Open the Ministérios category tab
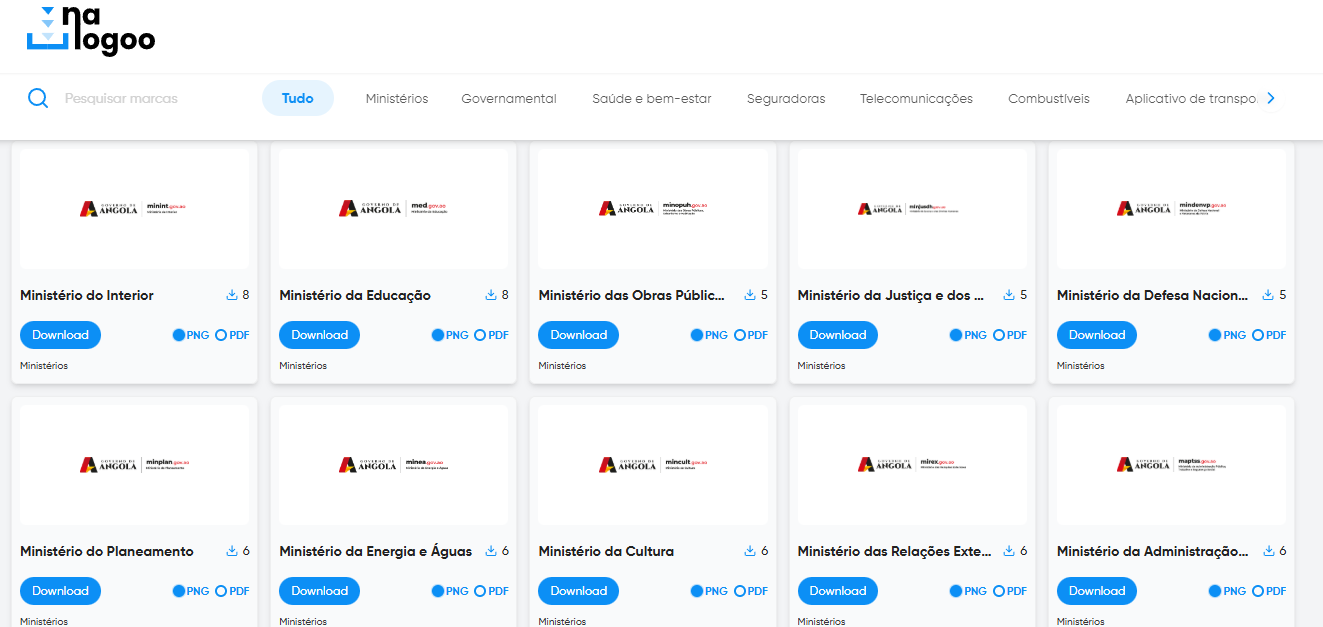This screenshot has height=627, width=1323. 396,98
